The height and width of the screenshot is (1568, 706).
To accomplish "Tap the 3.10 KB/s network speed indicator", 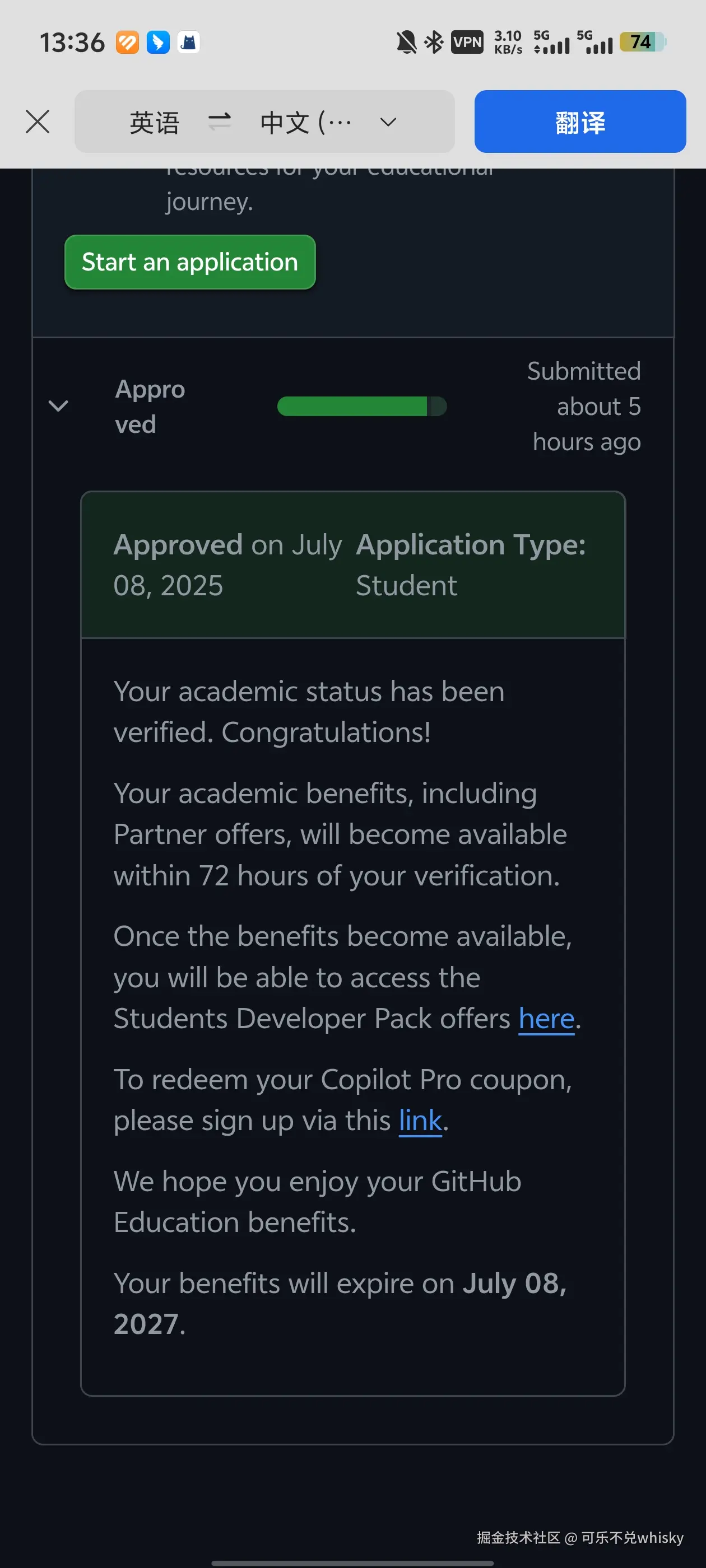I will click(508, 43).
